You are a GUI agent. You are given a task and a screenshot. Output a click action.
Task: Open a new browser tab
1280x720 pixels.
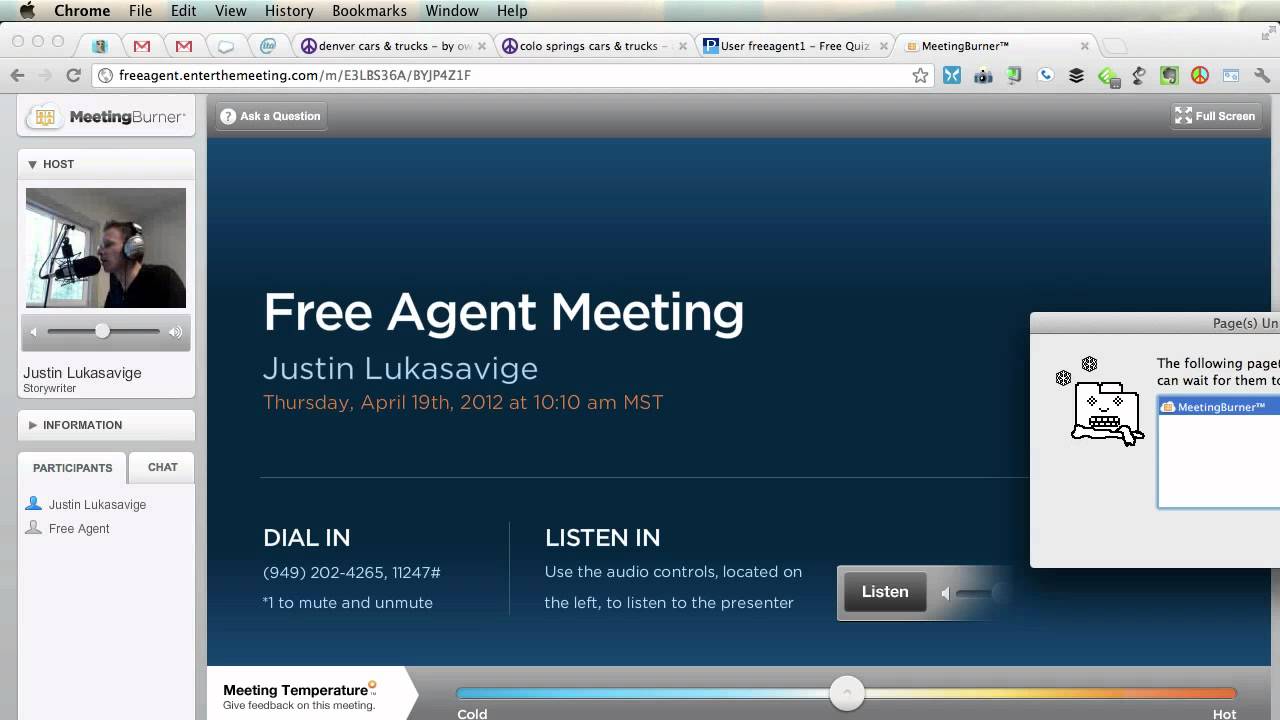point(1114,46)
